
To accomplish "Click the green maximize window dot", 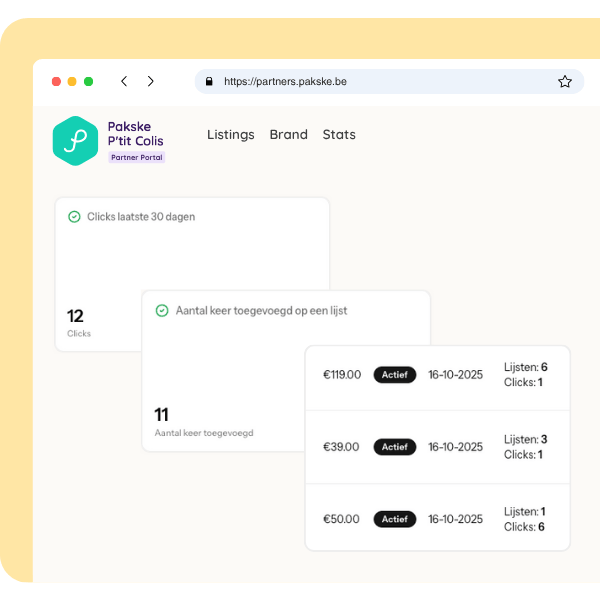I will point(88,82).
